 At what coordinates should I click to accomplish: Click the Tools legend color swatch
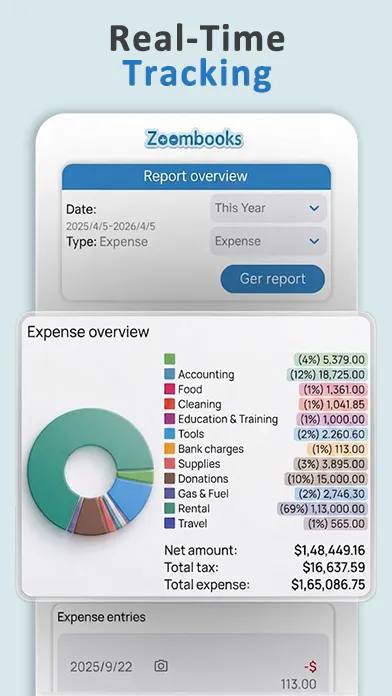[x=170, y=434]
